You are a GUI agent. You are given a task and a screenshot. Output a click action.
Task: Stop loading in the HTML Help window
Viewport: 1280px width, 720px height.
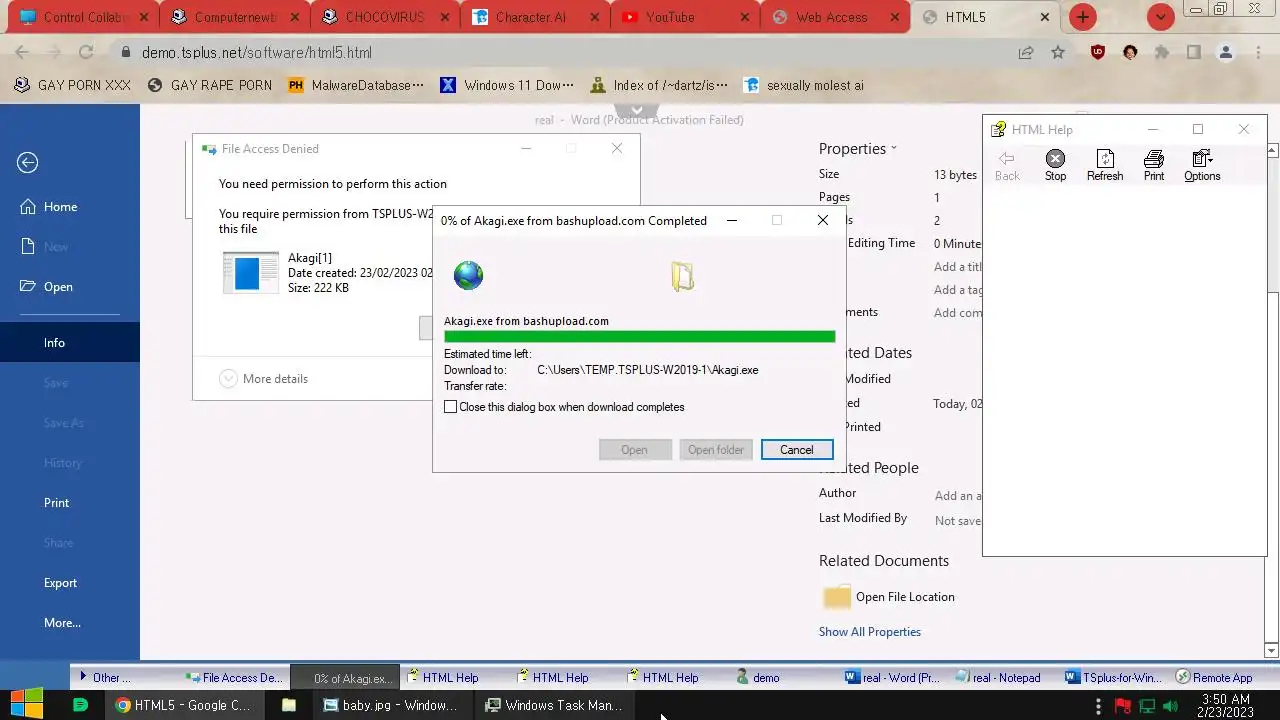1055,165
